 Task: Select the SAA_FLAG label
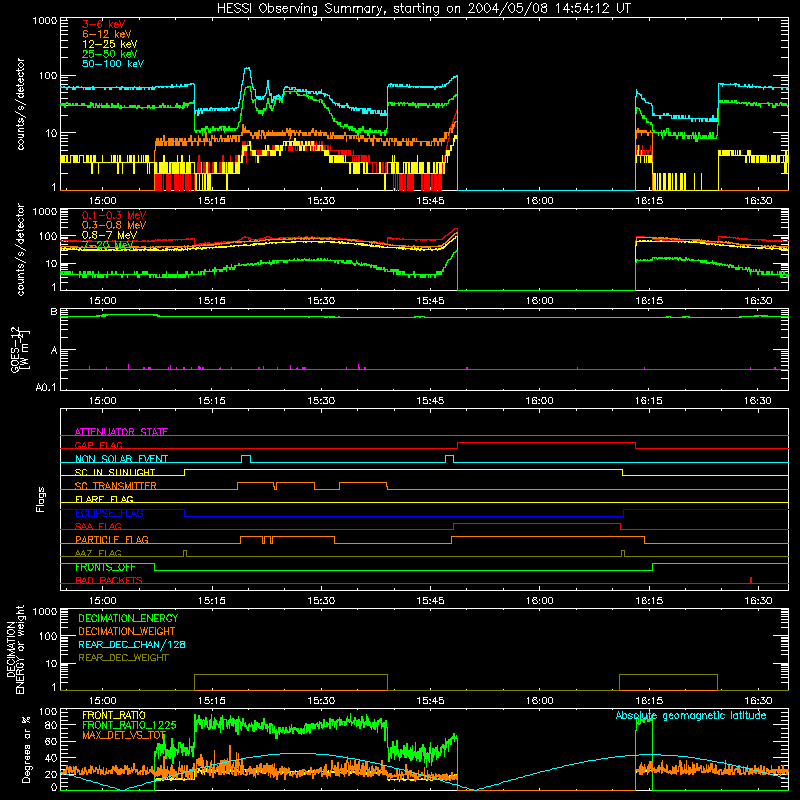98,526
